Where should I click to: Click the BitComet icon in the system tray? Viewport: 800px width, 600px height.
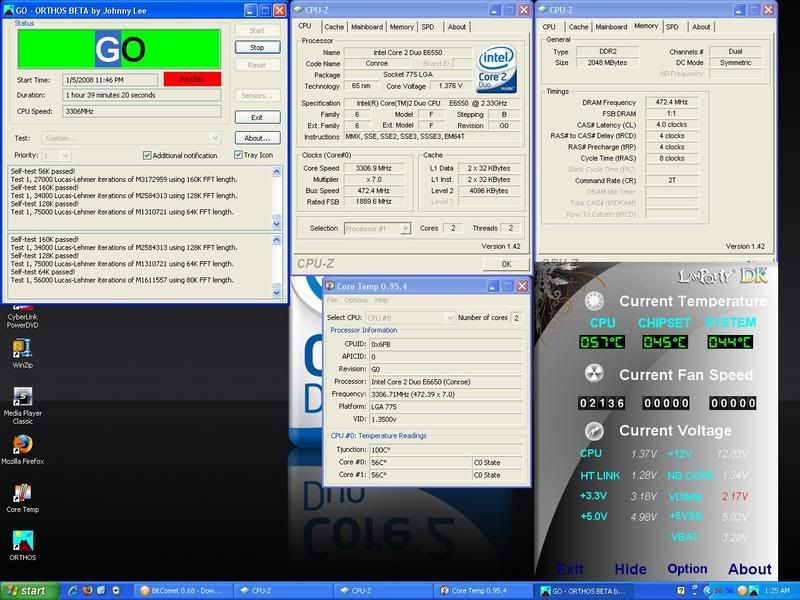pos(741,590)
